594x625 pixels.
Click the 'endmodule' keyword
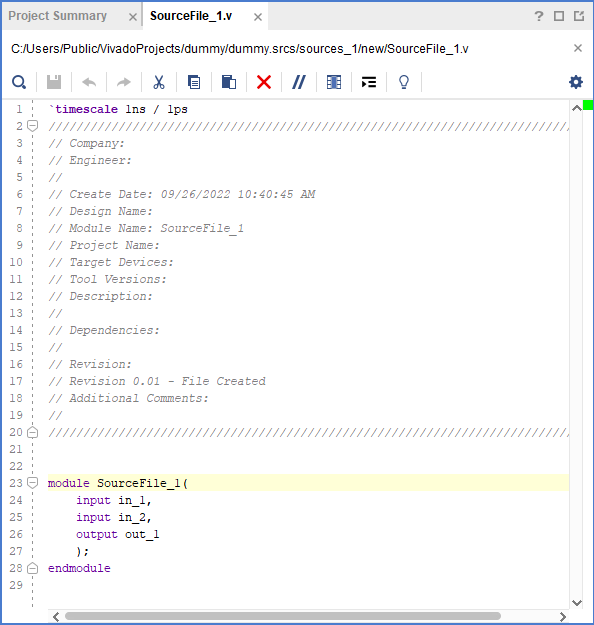click(79, 568)
